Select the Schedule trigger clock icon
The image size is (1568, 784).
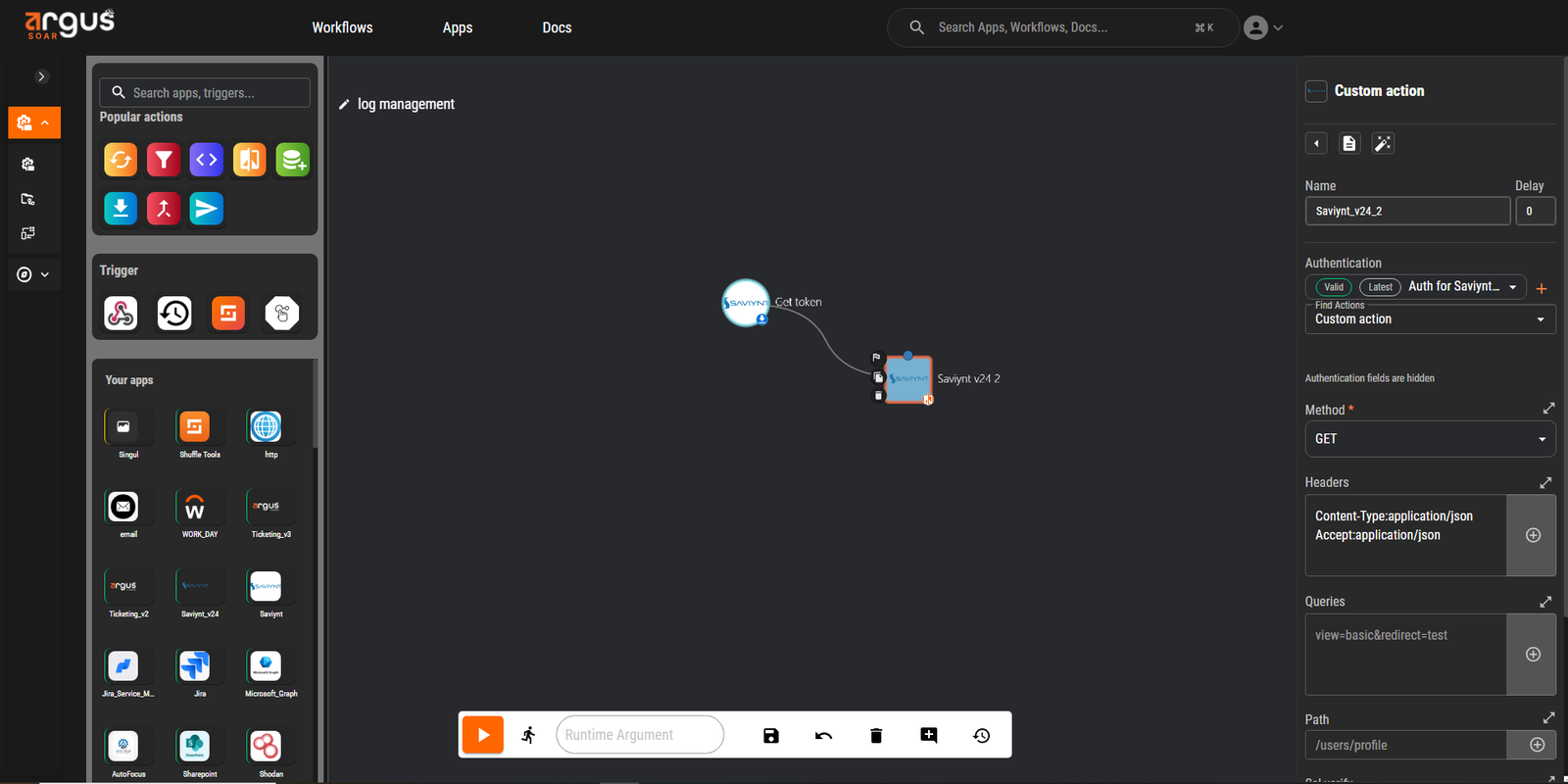(174, 314)
